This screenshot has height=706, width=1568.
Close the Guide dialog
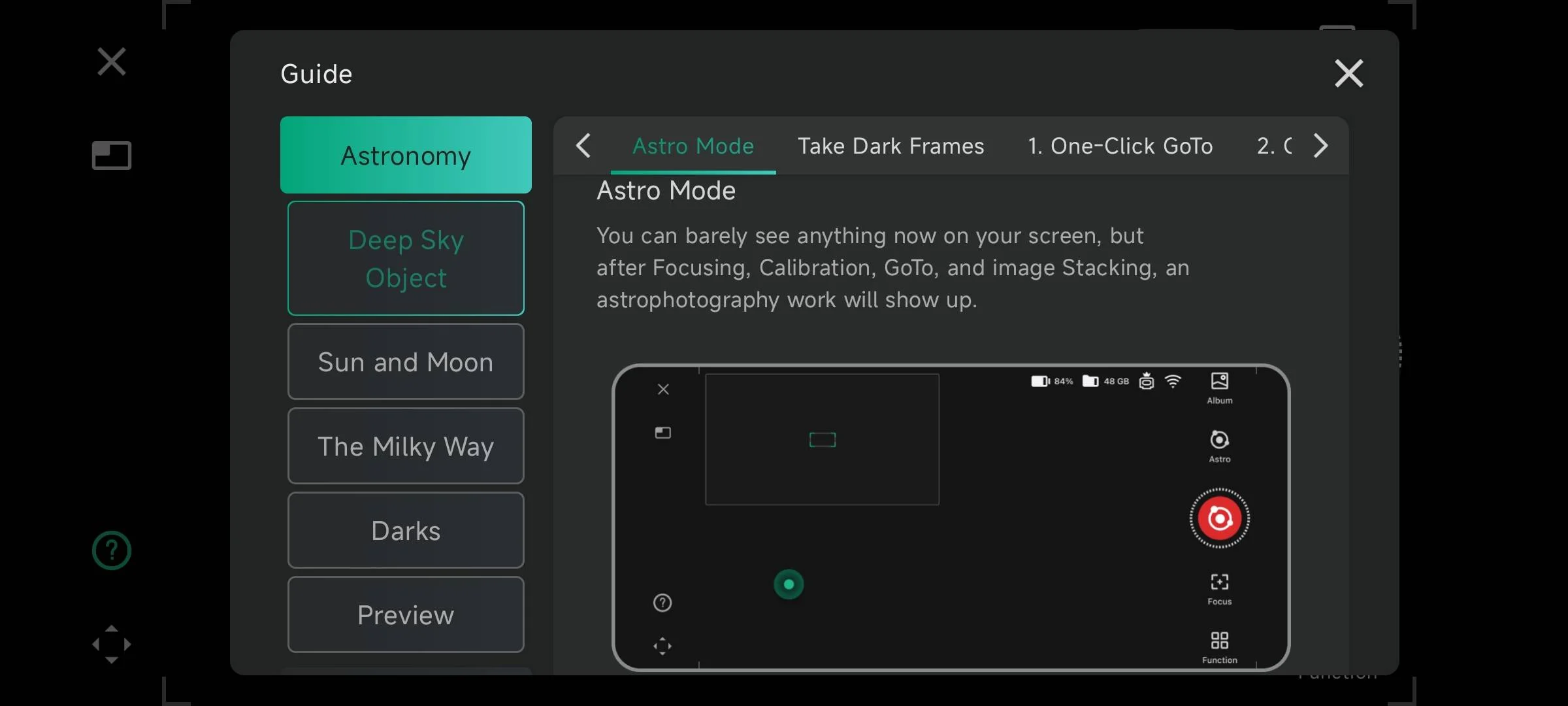click(x=1348, y=73)
